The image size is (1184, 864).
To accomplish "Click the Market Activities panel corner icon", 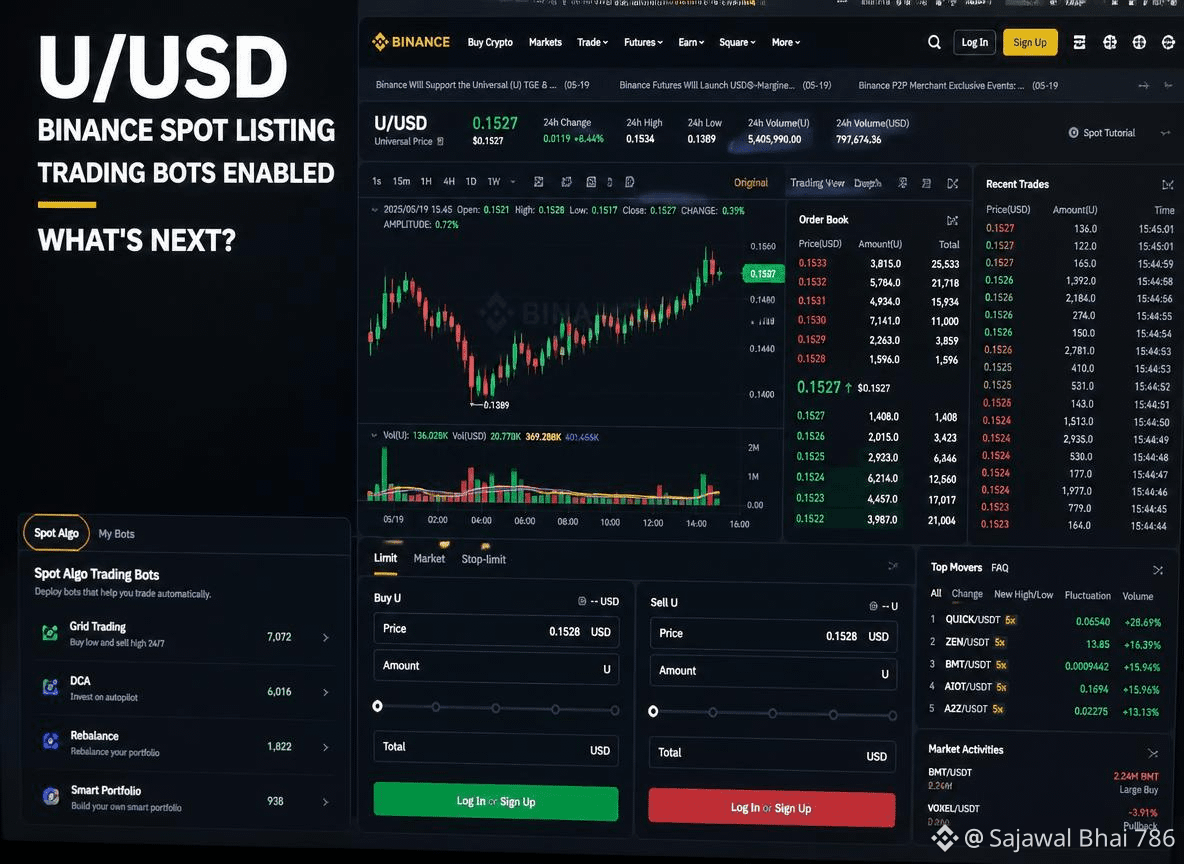I will pos(1152,753).
